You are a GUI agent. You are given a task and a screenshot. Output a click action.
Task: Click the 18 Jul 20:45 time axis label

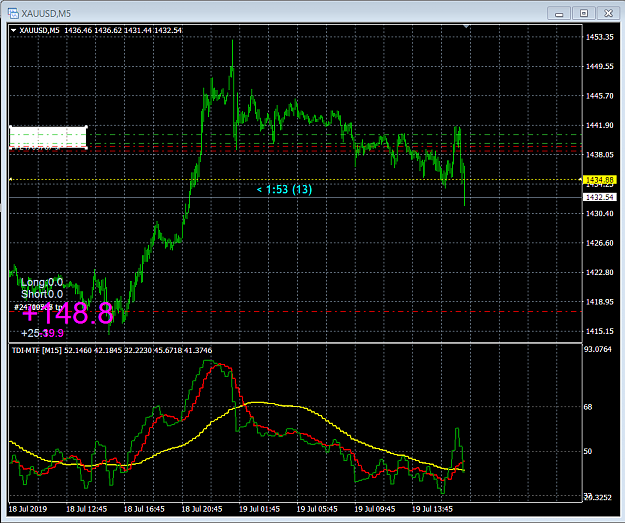tap(202, 509)
